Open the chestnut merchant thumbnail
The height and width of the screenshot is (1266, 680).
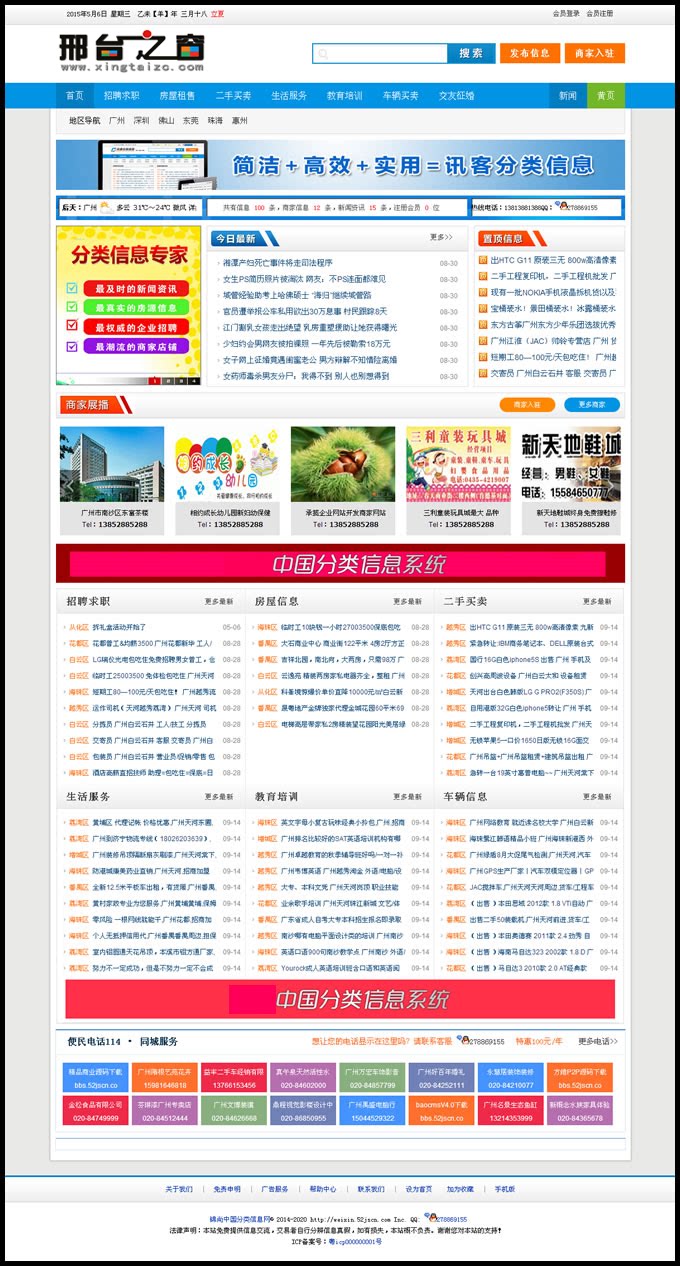click(x=343, y=464)
